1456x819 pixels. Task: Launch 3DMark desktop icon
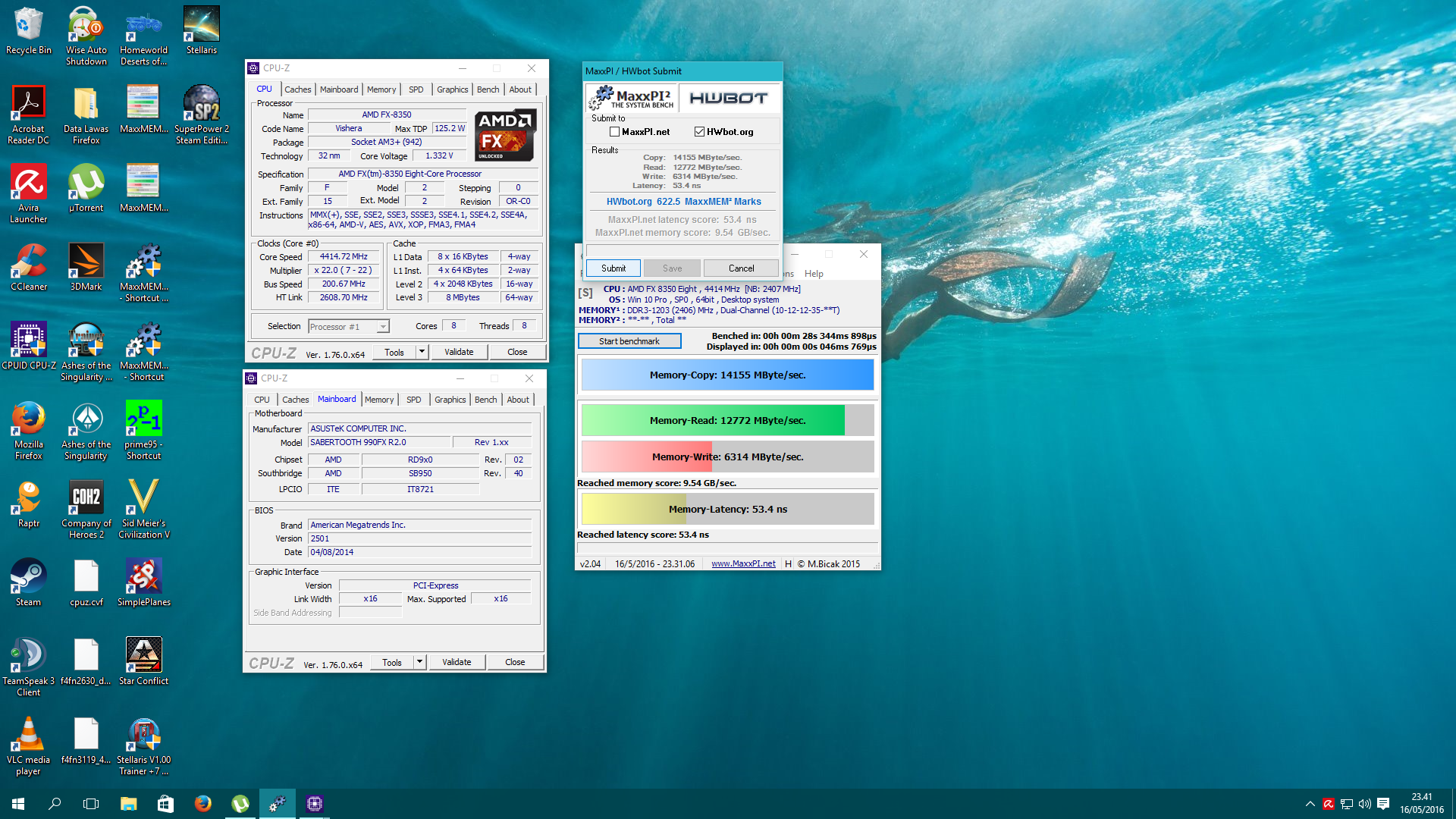pyautogui.click(x=86, y=267)
